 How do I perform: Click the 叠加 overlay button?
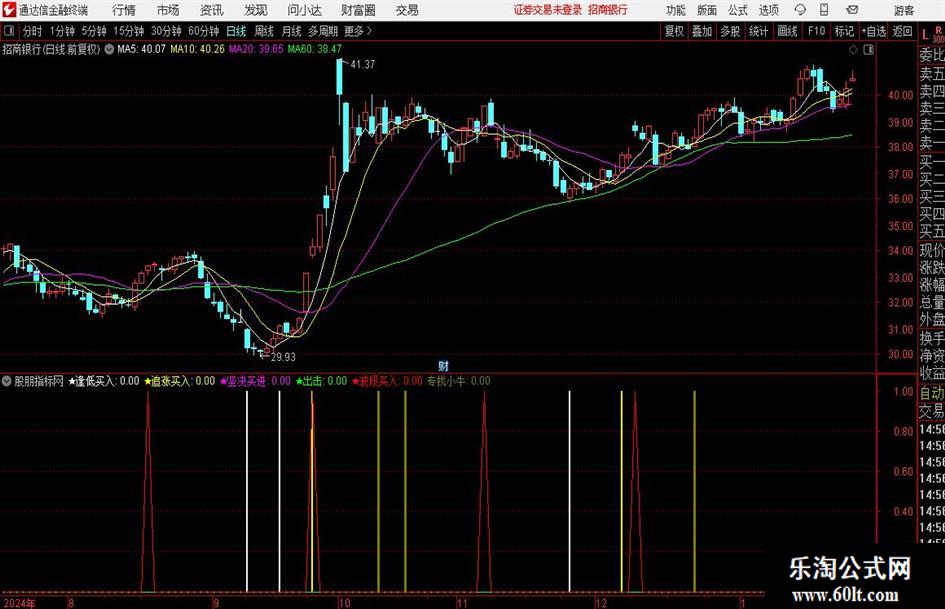tap(702, 31)
